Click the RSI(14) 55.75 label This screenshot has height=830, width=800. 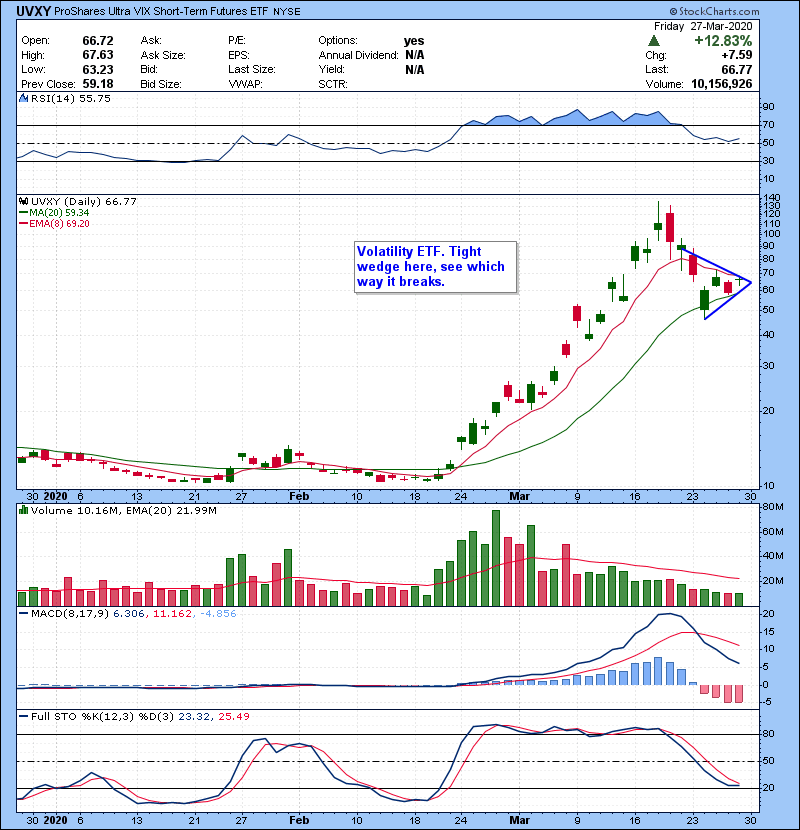tap(71, 98)
